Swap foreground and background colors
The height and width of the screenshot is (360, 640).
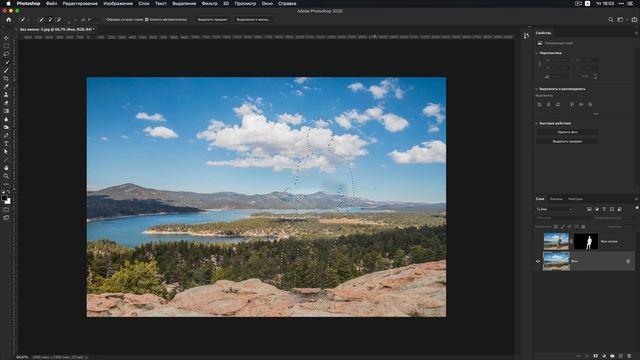[x=9, y=192]
